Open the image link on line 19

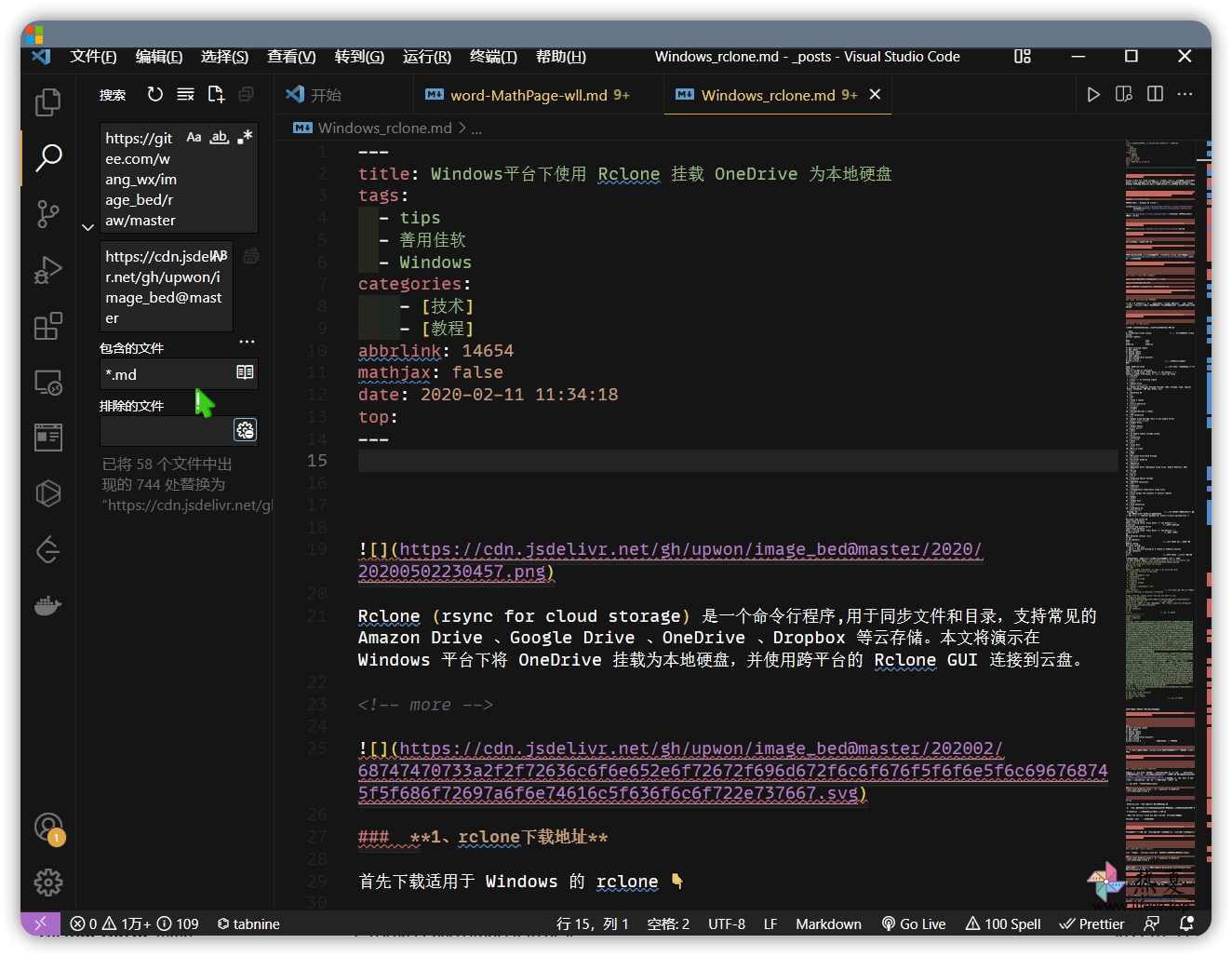click(x=671, y=560)
